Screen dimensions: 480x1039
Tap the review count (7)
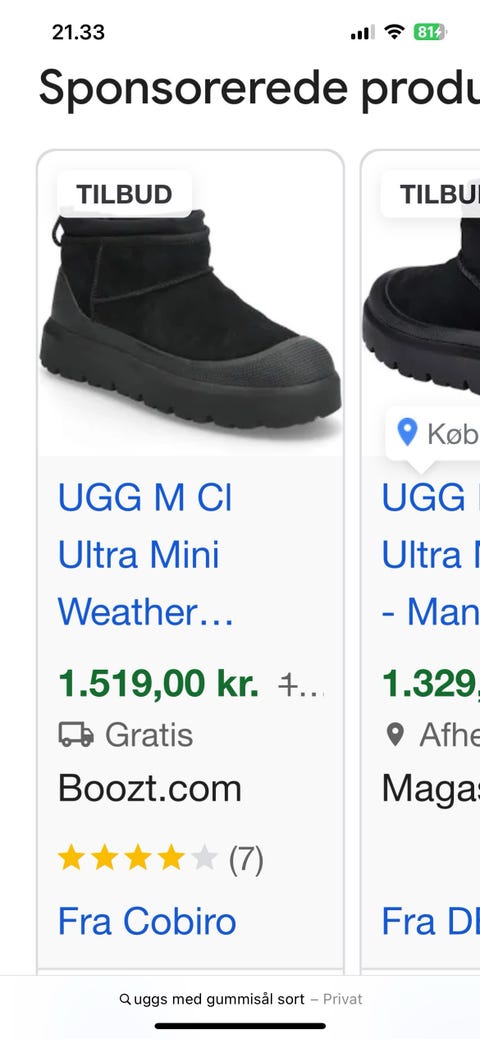[x=246, y=859]
